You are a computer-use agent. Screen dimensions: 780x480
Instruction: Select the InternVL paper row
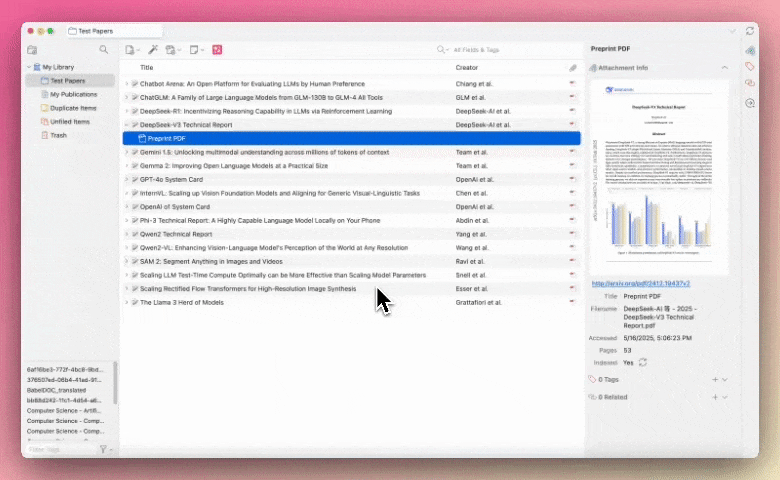(352, 193)
